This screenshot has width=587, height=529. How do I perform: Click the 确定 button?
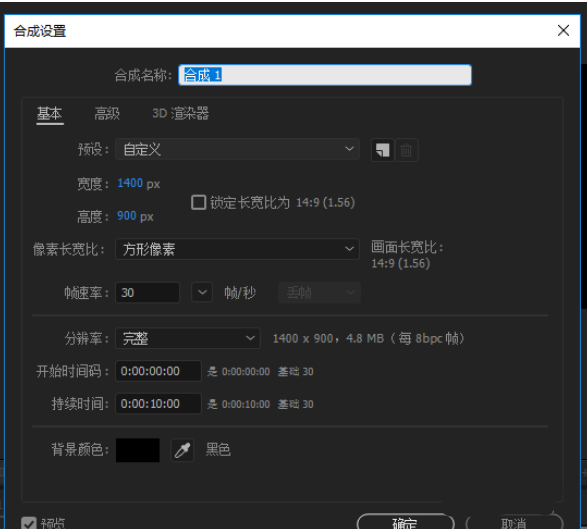tap(405, 522)
